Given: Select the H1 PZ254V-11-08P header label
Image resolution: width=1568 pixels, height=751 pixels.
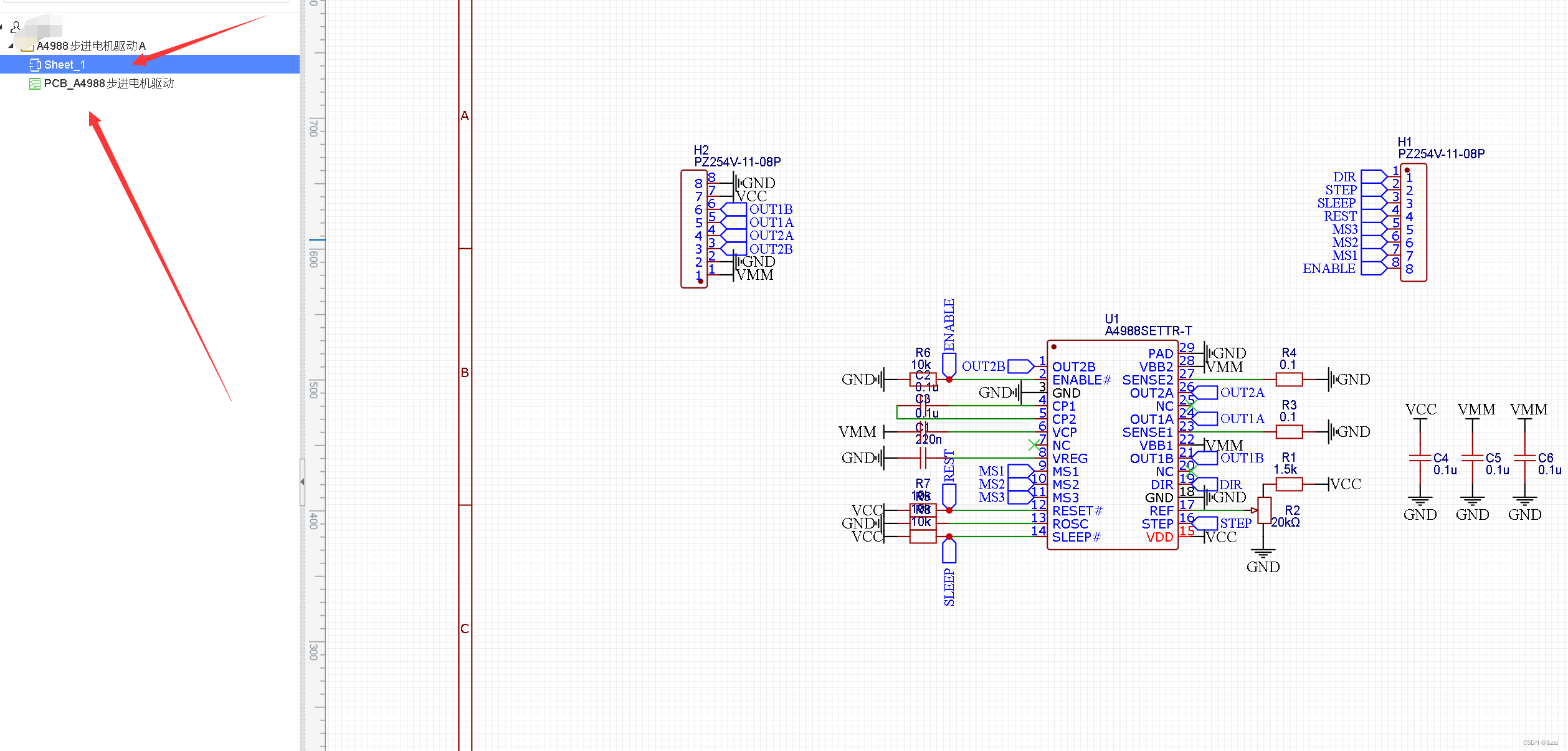Looking at the screenshot, I should point(1441,148).
